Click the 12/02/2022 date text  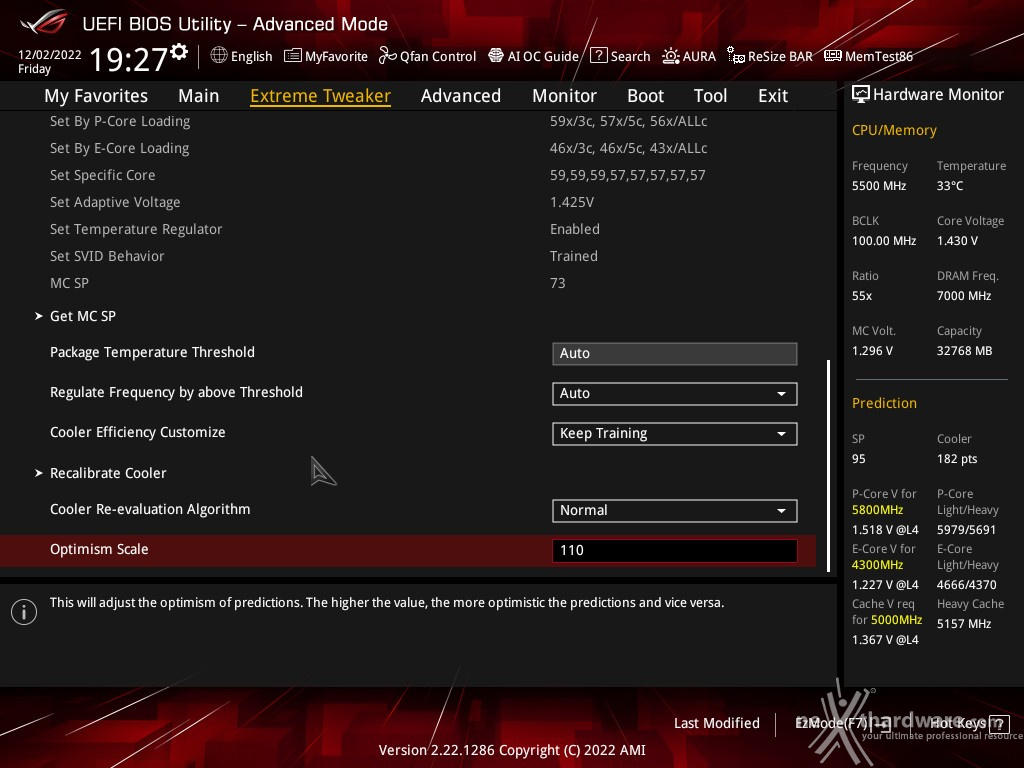50,55
